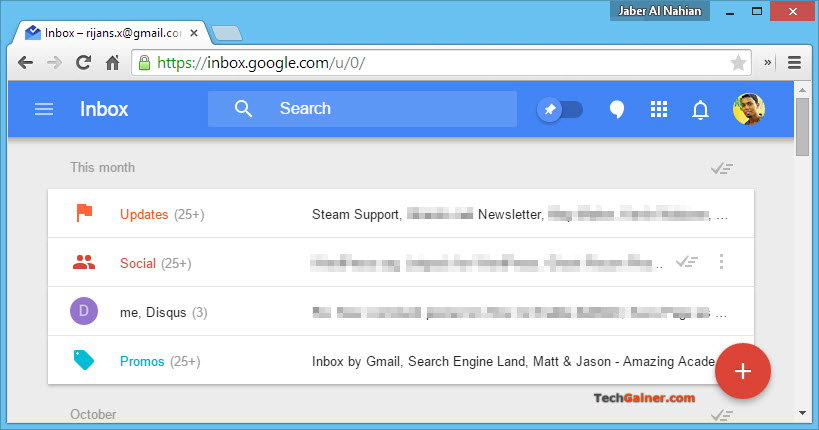Bookmark this page with the star
The image size is (819, 430).
pos(738,63)
